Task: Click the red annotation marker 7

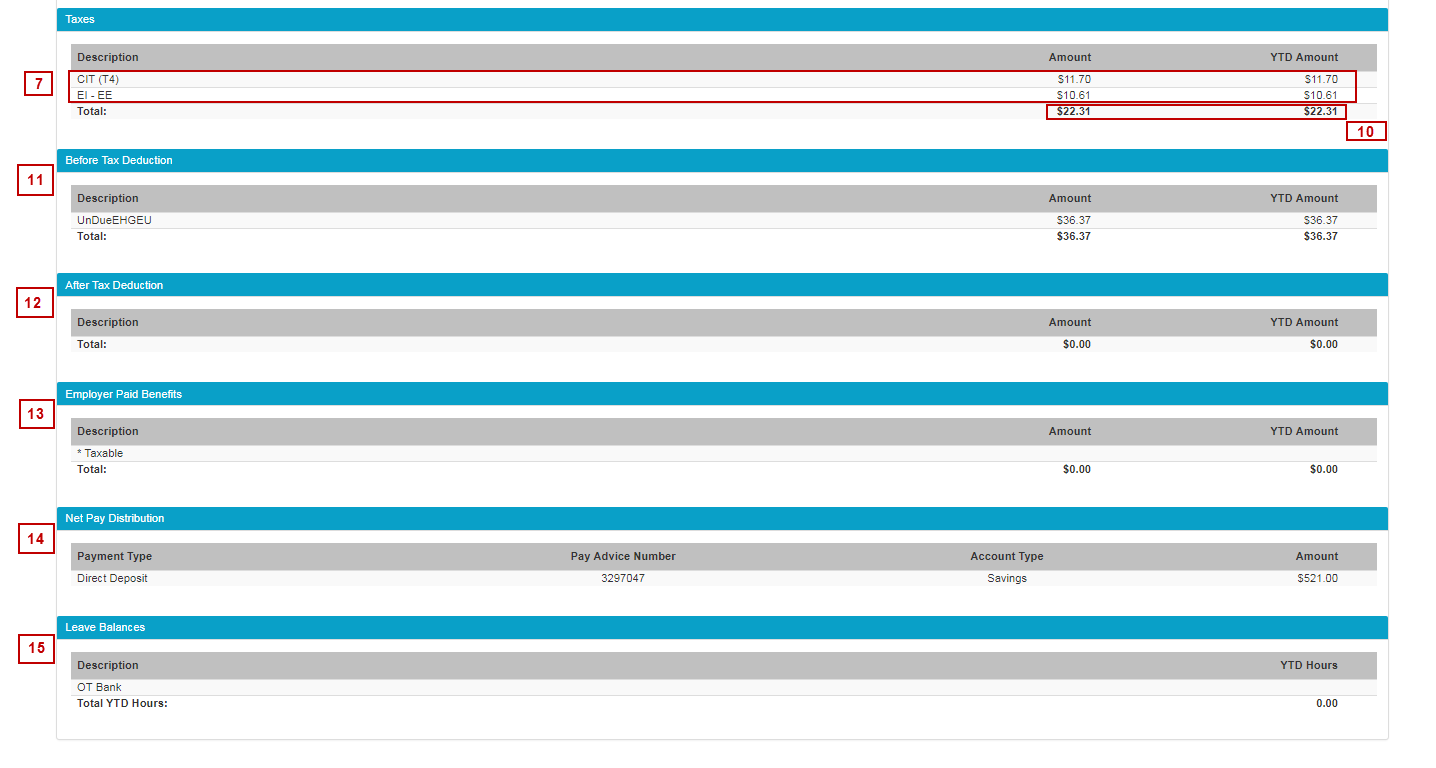Action: pos(38,84)
